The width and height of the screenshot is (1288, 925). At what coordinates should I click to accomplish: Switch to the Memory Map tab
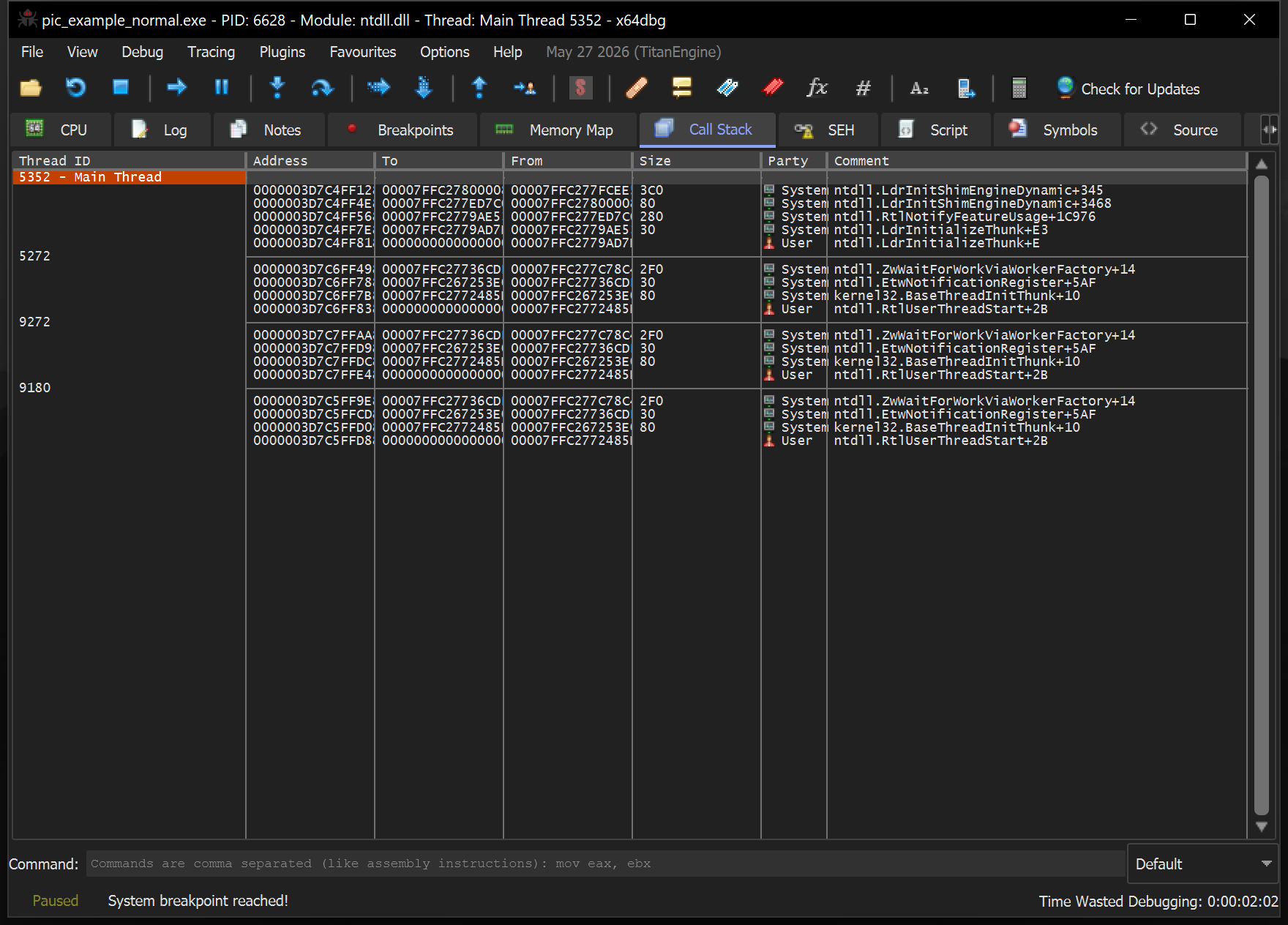(x=558, y=130)
